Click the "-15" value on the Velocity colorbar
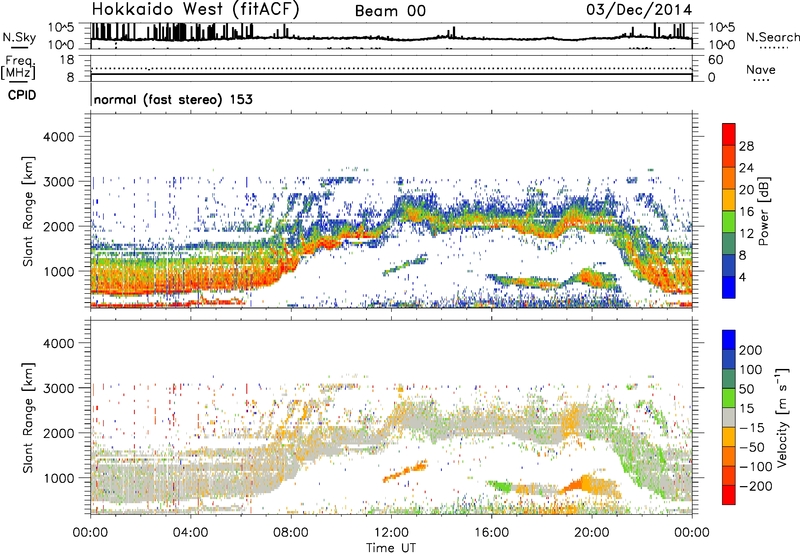This screenshot has height=554, width=800. click(x=752, y=428)
